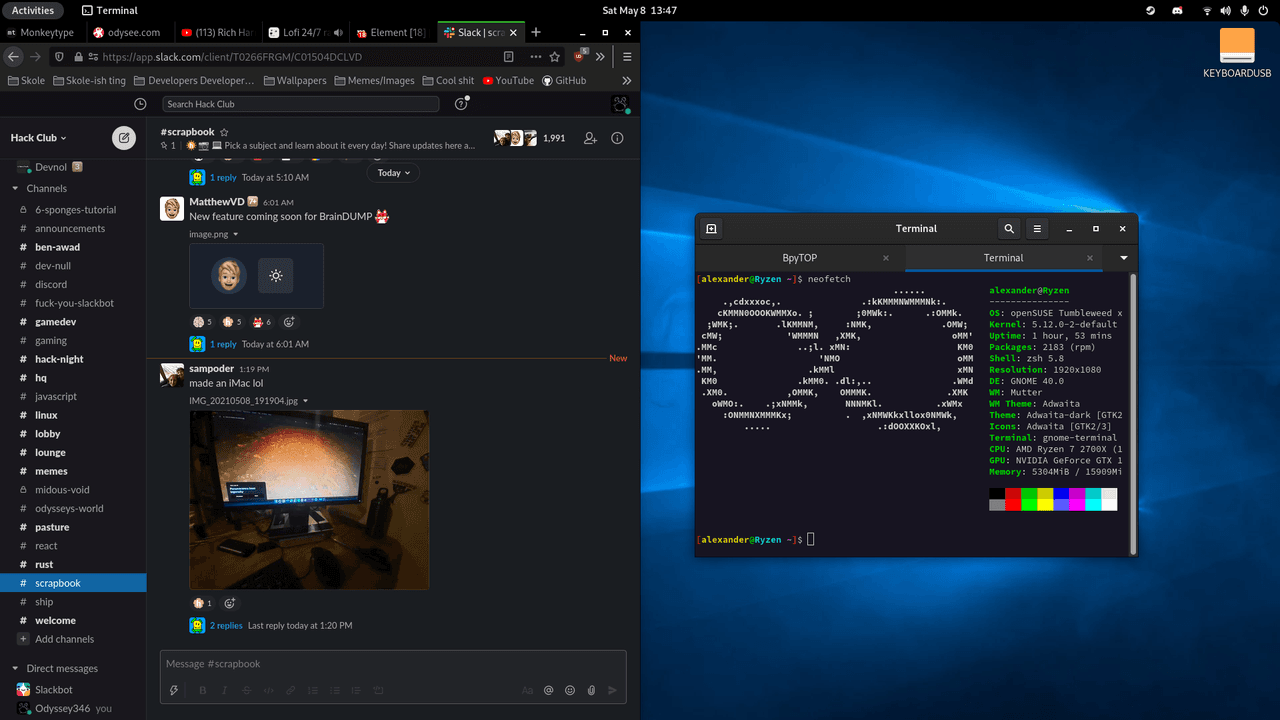Open Slack history clock icon
The width and height of the screenshot is (1280, 720).
[x=140, y=104]
